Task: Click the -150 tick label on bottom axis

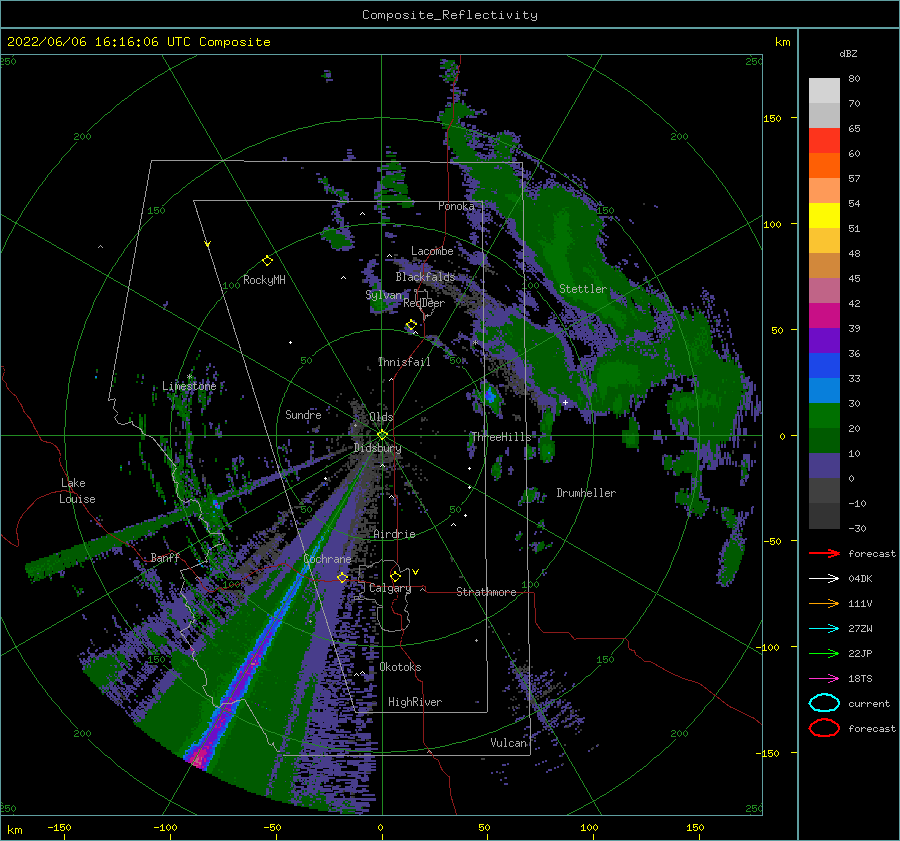Action: click(59, 827)
